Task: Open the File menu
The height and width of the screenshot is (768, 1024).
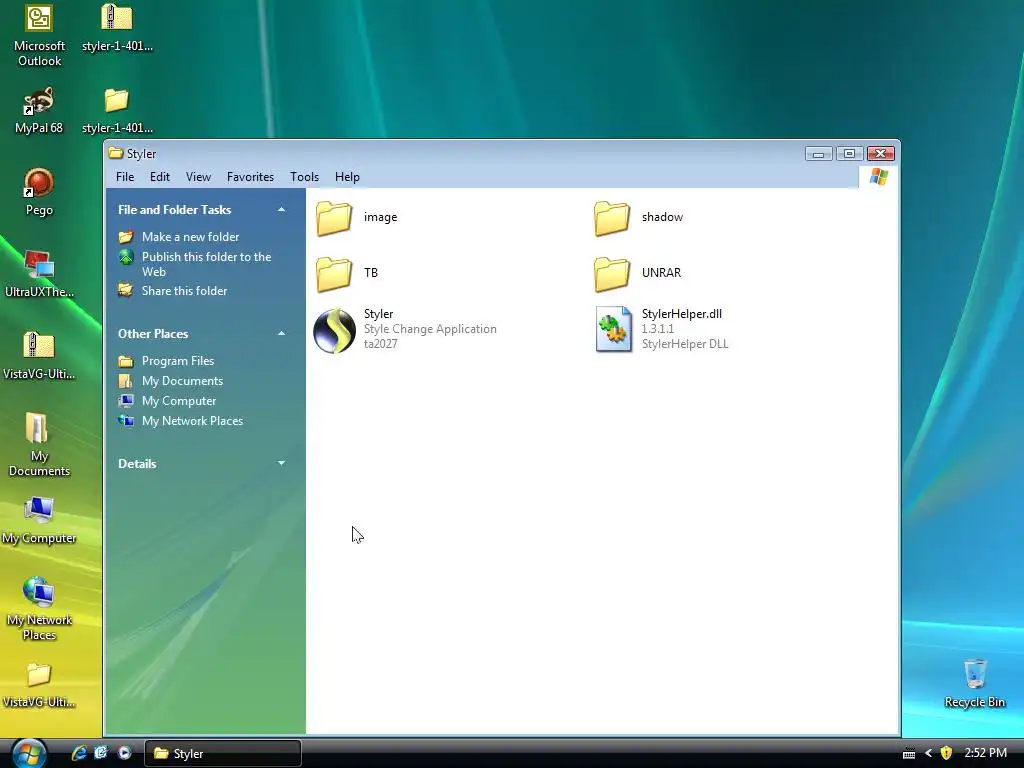Action: pyautogui.click(x=125, y=177)
